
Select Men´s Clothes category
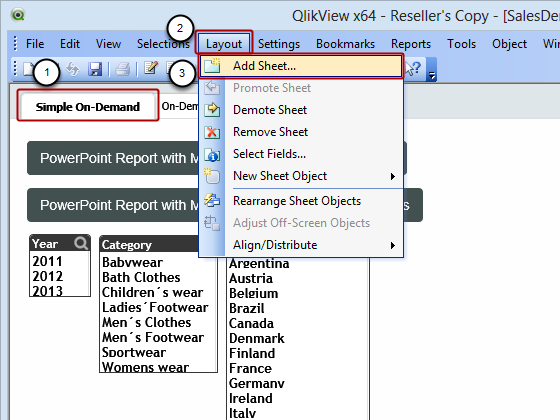tap(158, 322)
